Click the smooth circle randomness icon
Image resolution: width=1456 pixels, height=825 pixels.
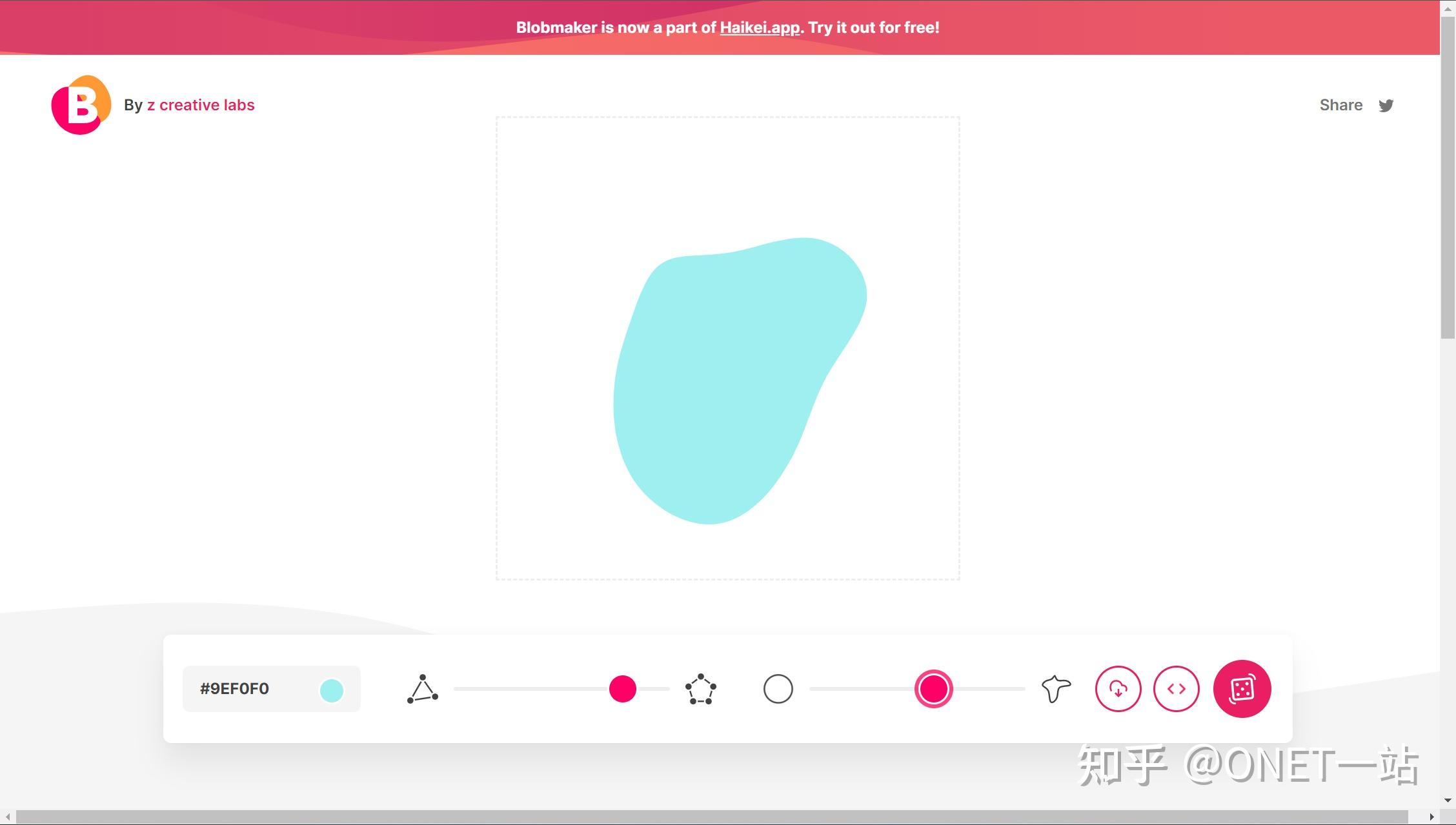(777, 688)
